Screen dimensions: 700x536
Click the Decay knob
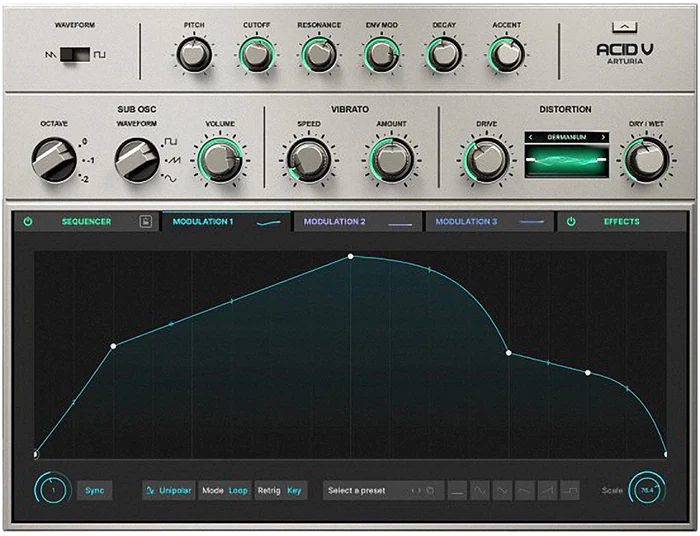[444, 54]
